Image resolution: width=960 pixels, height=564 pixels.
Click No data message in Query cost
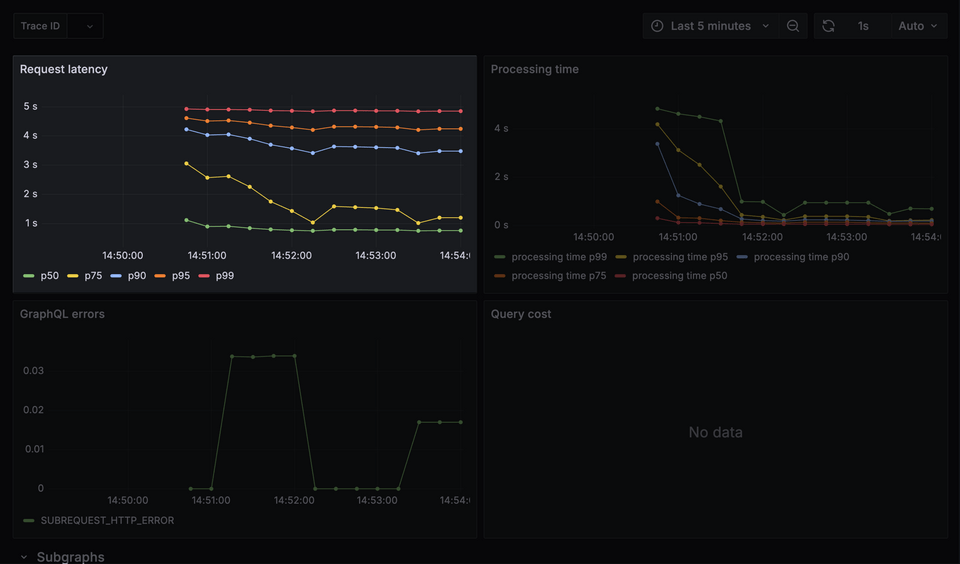point(715,432)
